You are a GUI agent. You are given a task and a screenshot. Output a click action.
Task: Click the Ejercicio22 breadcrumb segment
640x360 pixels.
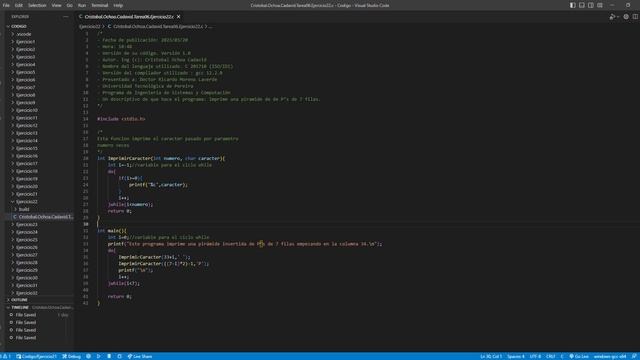pos(89,27)
